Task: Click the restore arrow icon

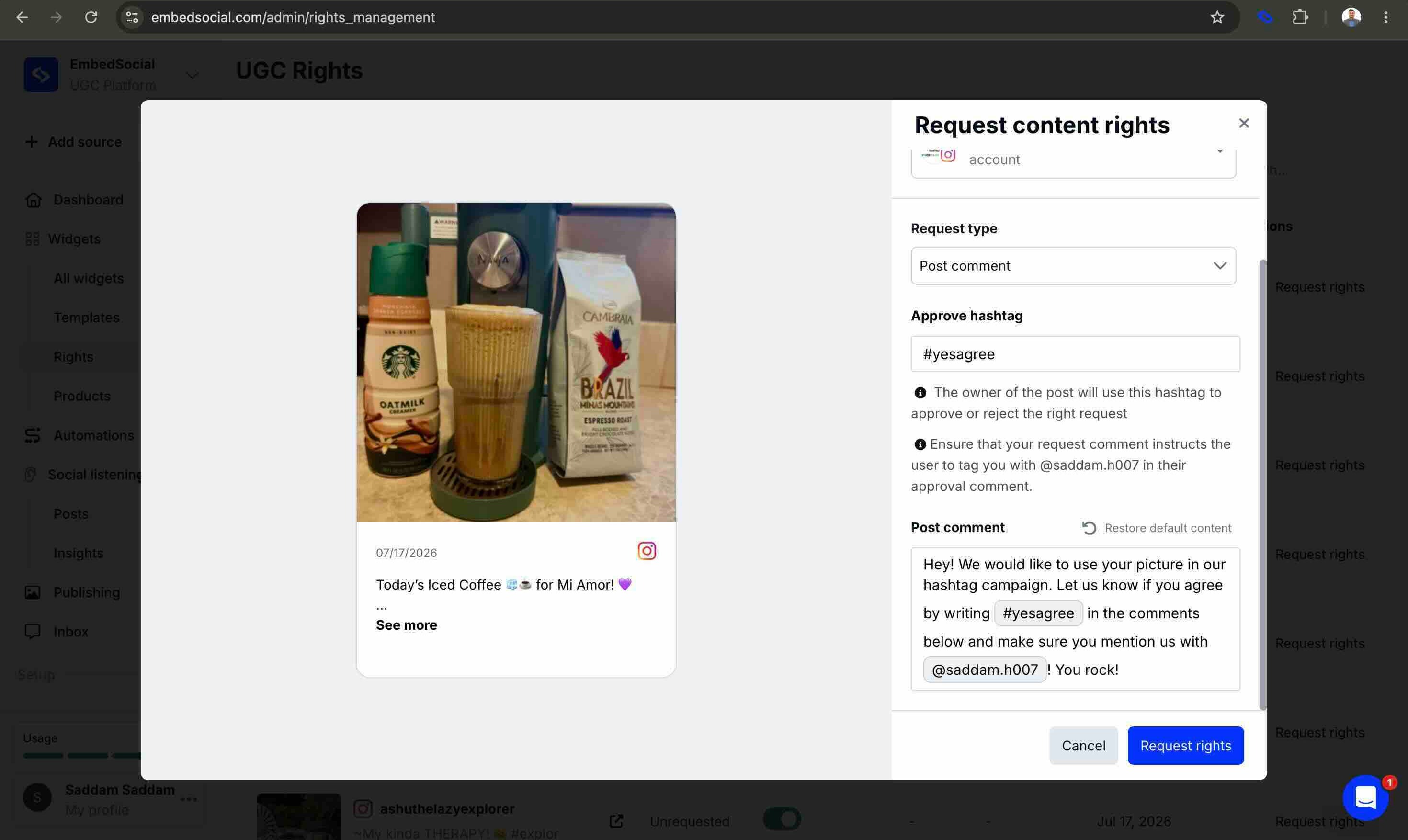Action: pyautogui.click(x=1089, y=528)
